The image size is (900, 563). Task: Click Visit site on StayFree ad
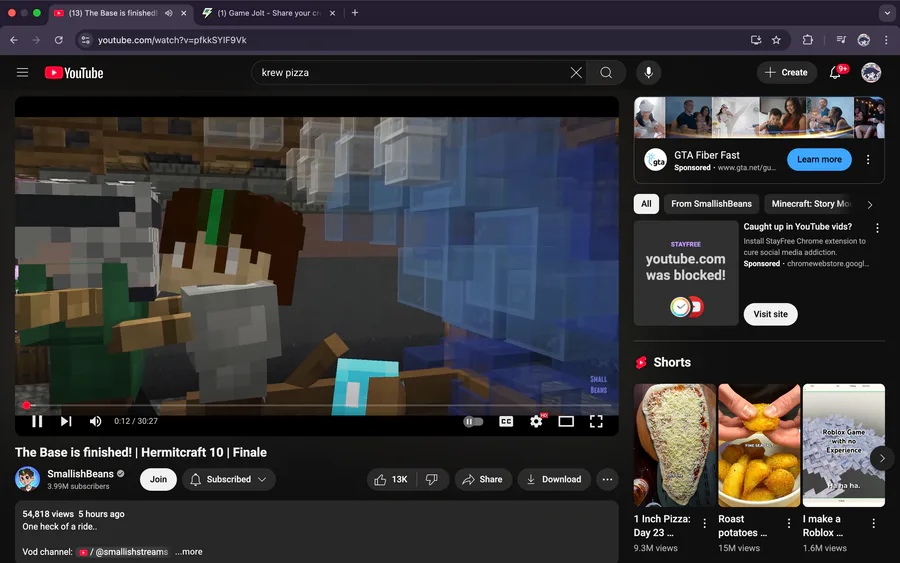pyautogui.click(x=770, y=314)
